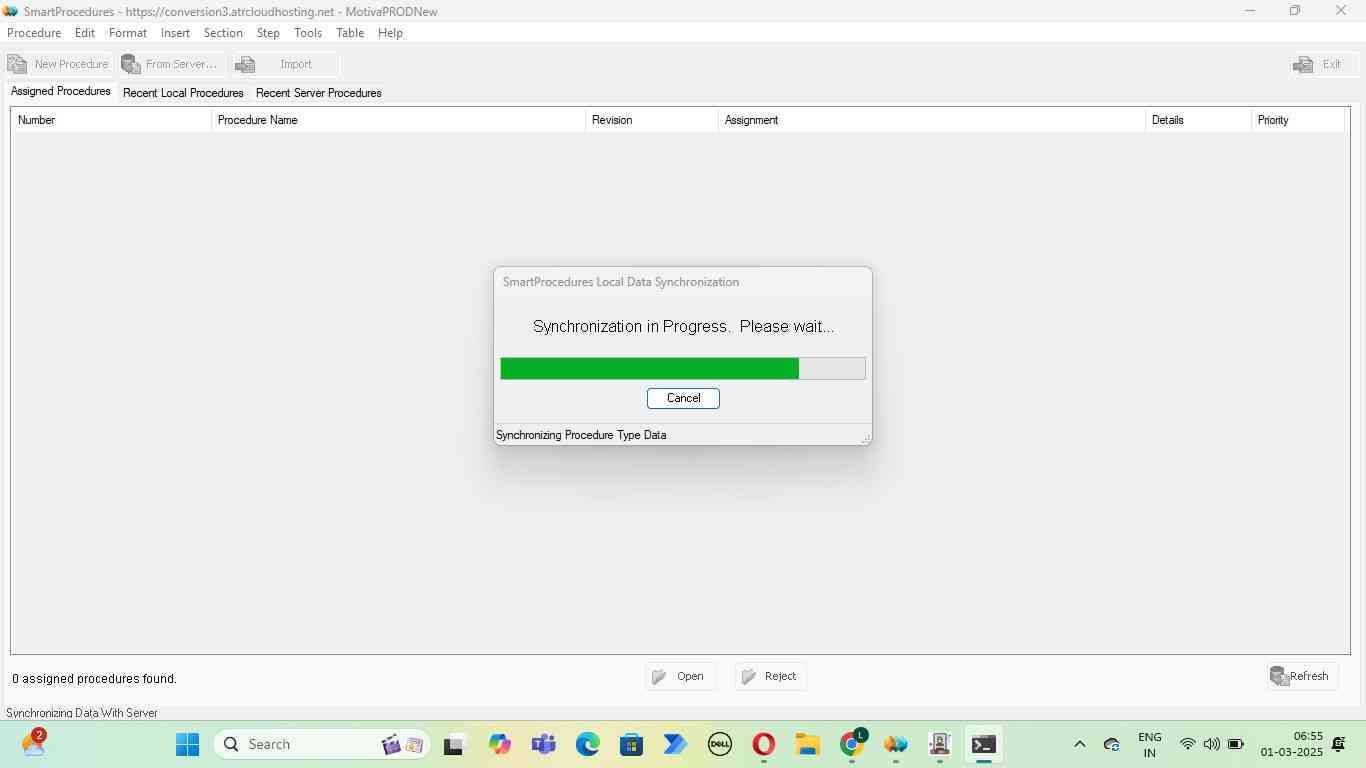Click the From Server toolbar button
Image resolution: width=1366 pixels, height=768 pixels.
pyautogui.click(x=171, y=64)
